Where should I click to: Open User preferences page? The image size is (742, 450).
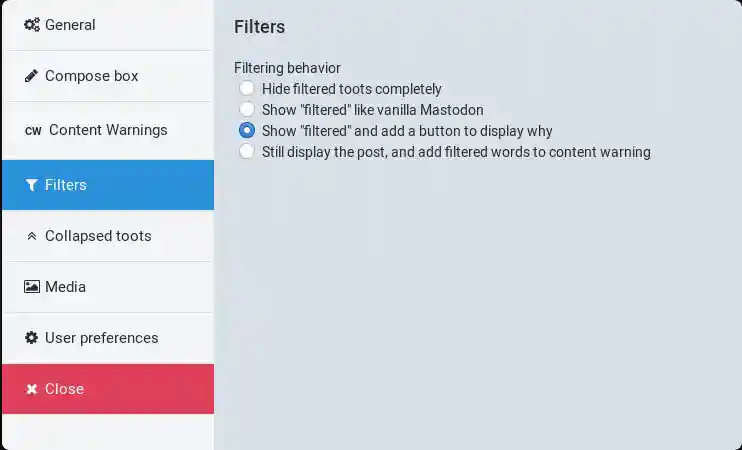(101, 338)
